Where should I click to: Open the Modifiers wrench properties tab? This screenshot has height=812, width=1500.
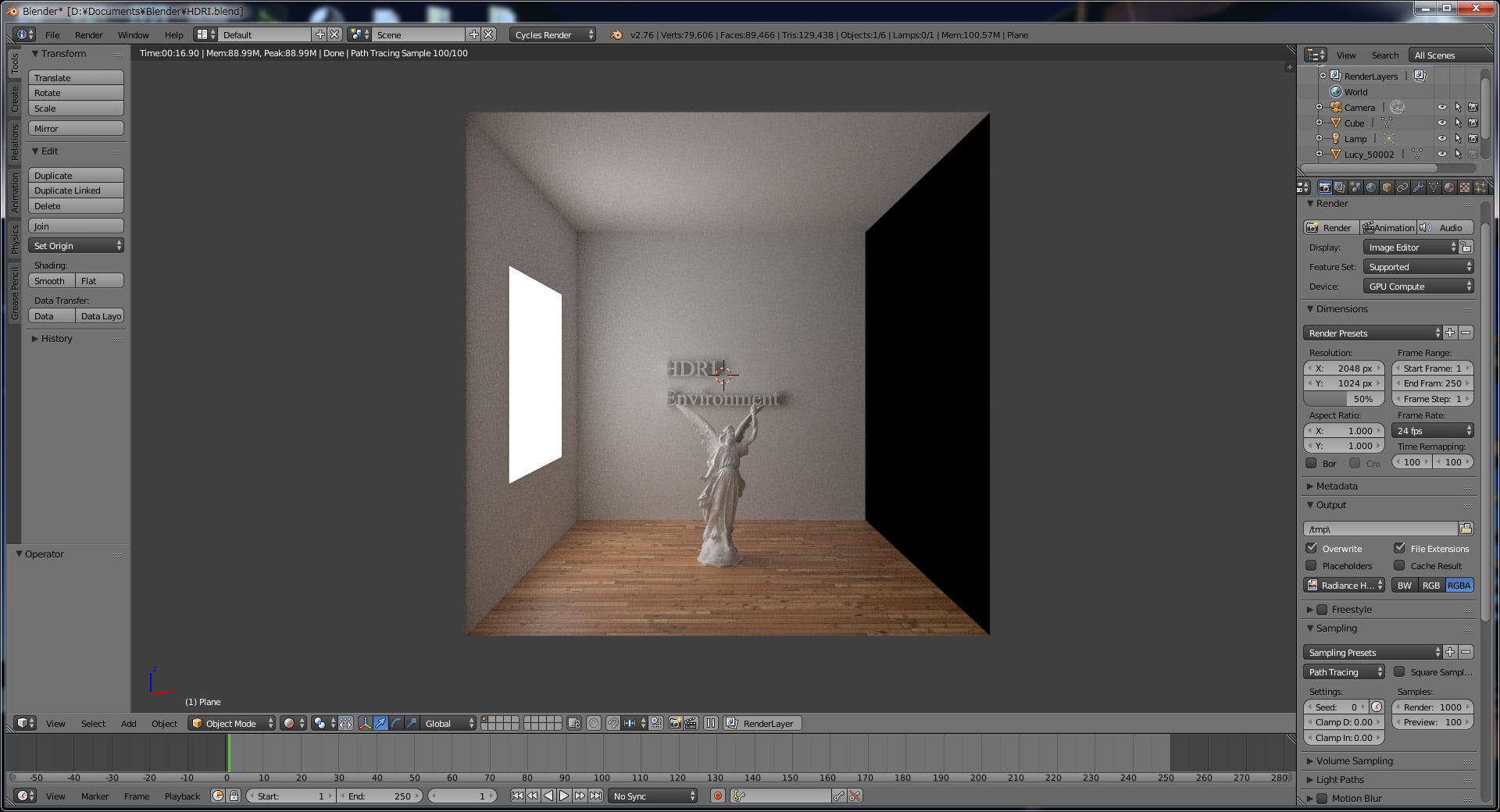1418,187
